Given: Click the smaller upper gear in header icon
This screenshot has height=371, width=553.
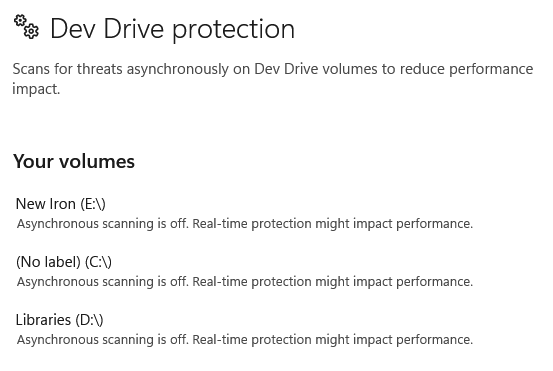Looking at the screenshot, I should (x=20, y=20).
